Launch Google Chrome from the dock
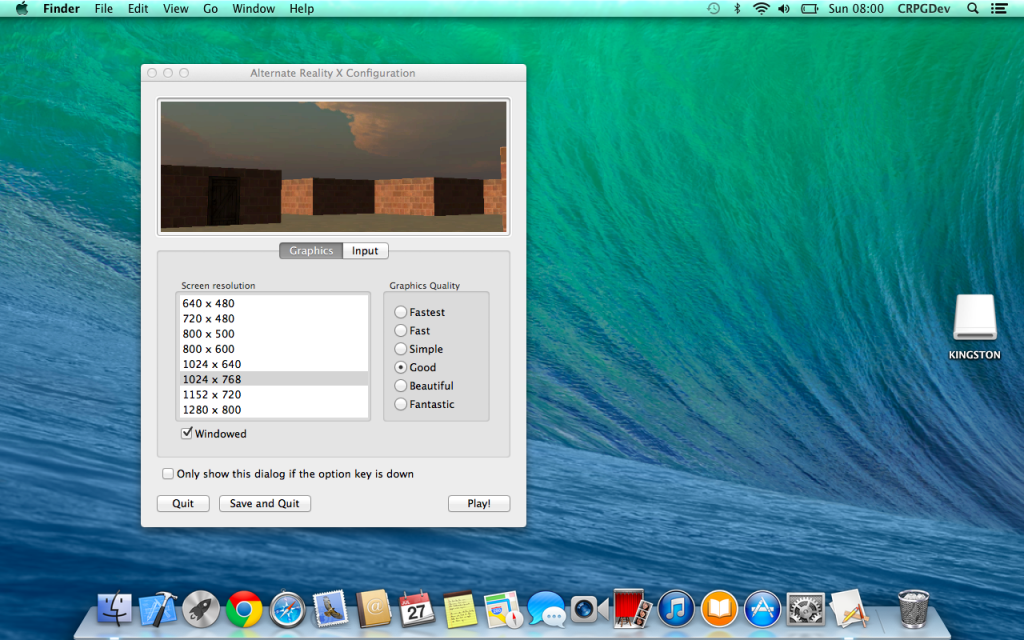The height and width of the screenshot is (640, 1024). pyautogui.click(x=244, y=609)
